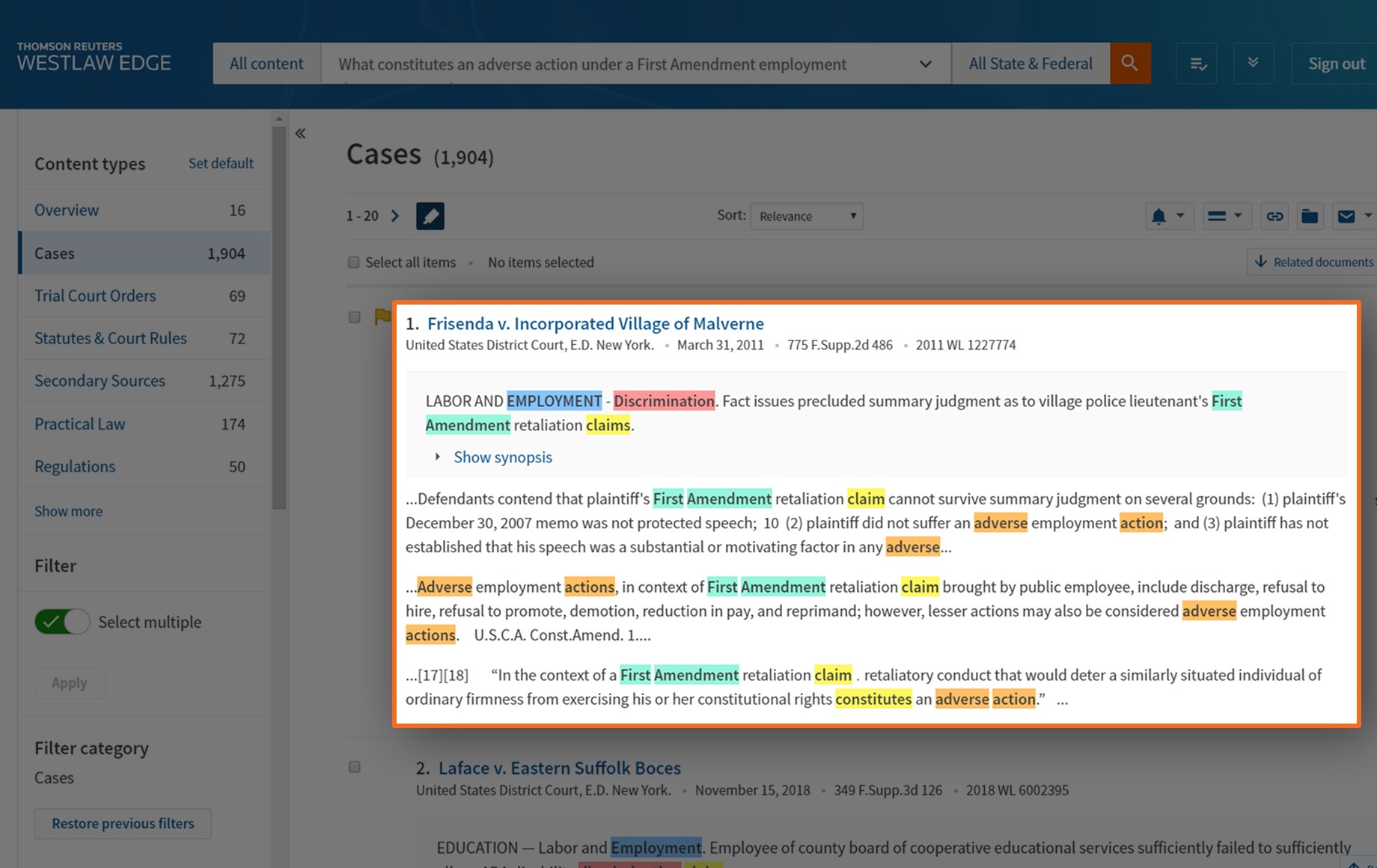This screenshot has height=868, width=1377.
Task: Click the Restore previous filters button
Action: (x=123, y=823)
